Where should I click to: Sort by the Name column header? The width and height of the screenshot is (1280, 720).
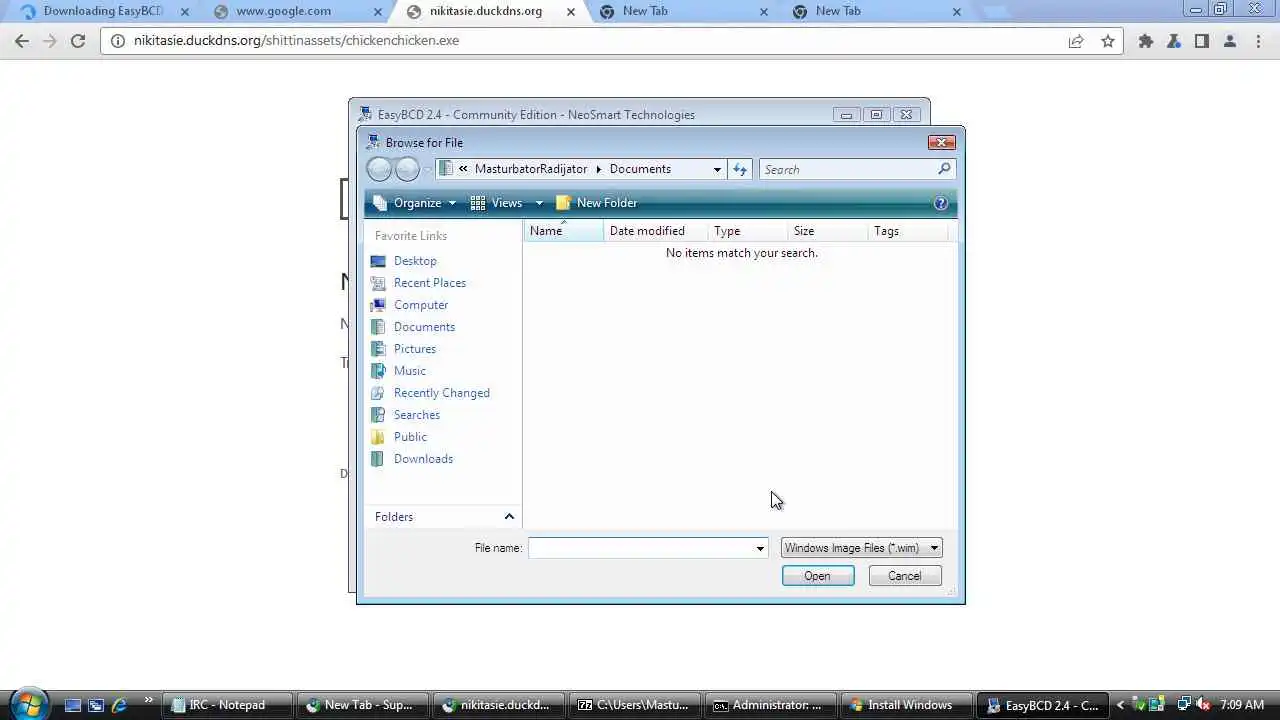[563, 231]
